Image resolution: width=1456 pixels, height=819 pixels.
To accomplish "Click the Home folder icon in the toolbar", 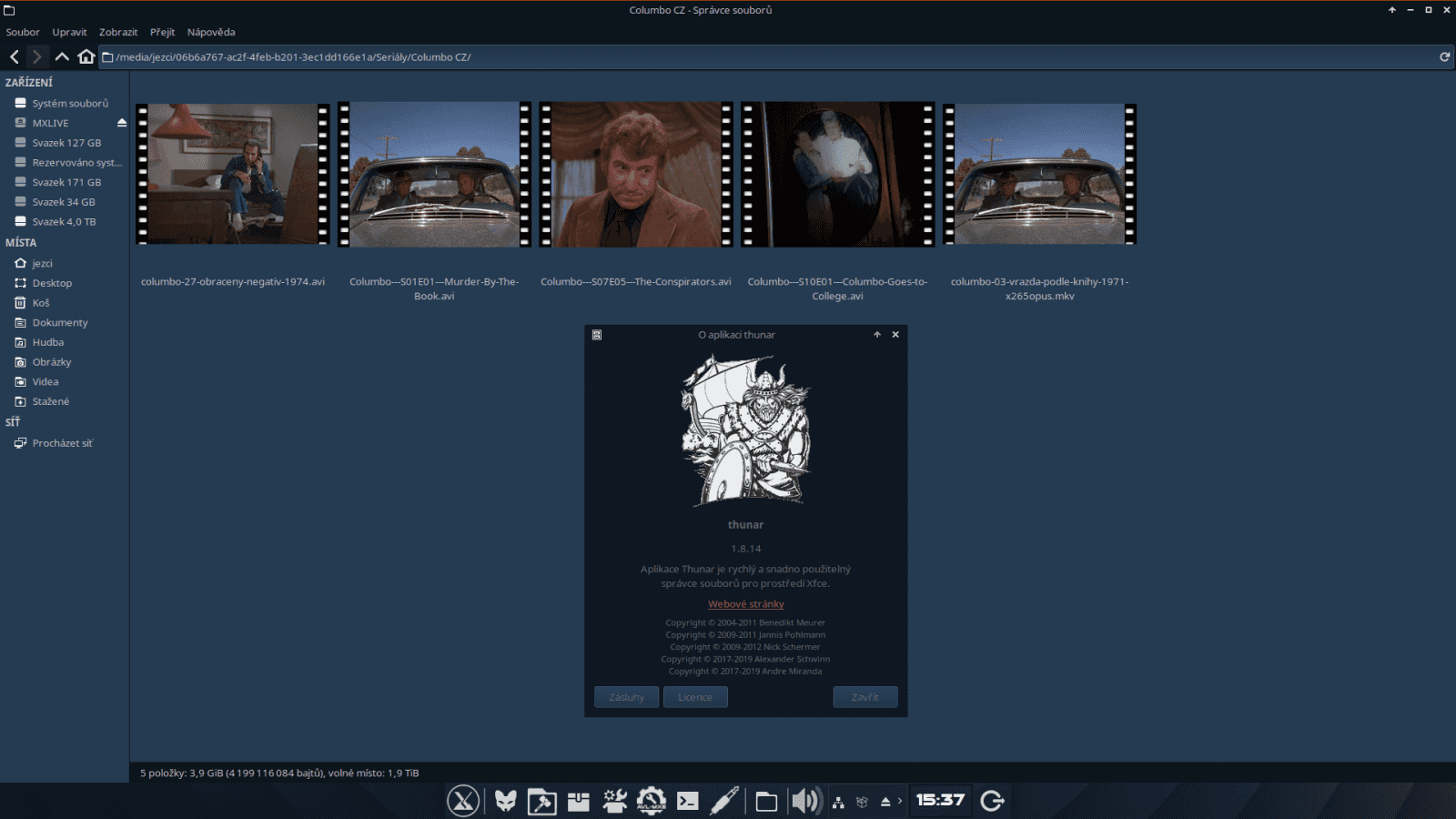I will [x=86, y=56].
